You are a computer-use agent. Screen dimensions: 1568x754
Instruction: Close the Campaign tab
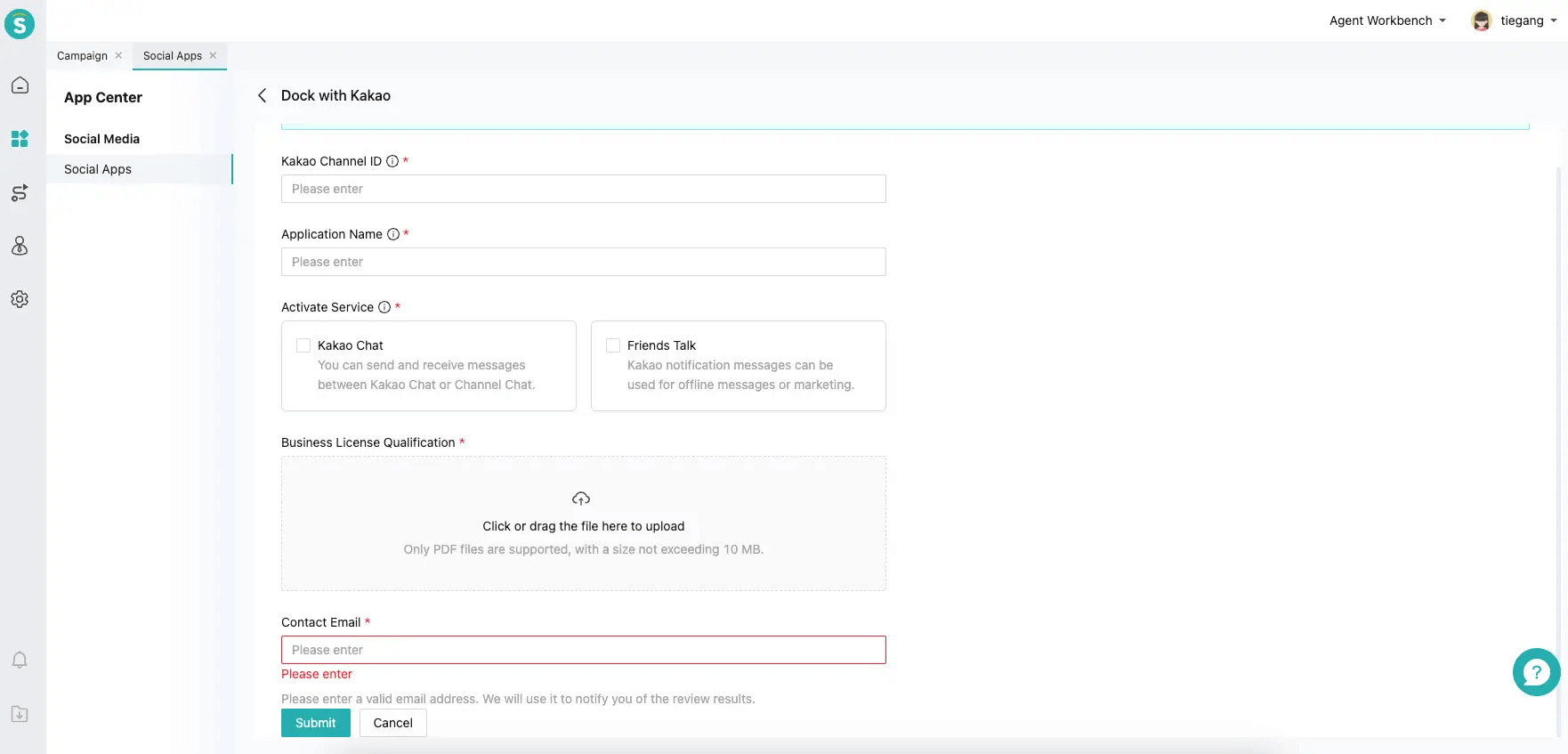(x=118, y=55)
